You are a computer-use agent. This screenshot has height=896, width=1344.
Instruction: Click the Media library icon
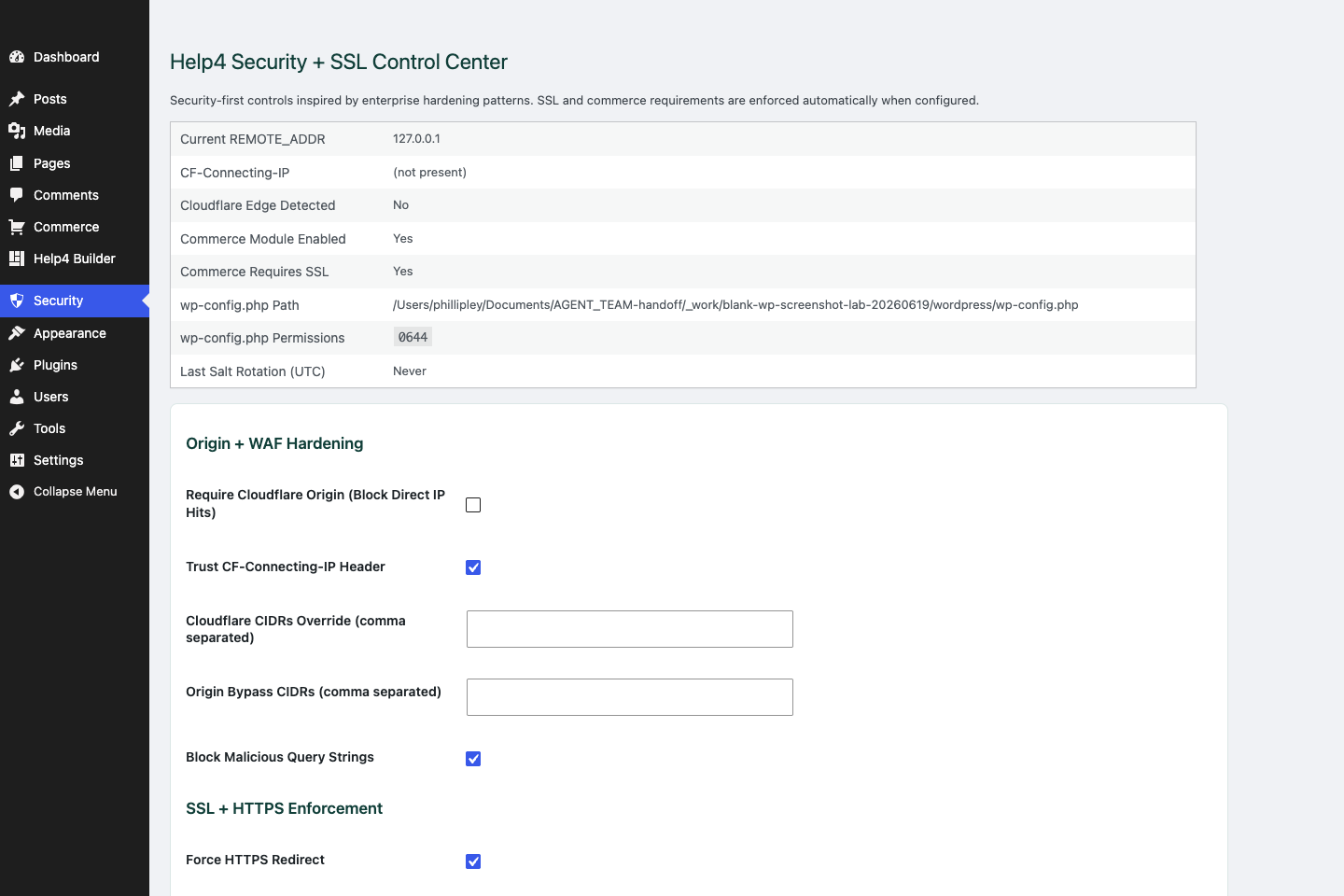coord(17,131)
